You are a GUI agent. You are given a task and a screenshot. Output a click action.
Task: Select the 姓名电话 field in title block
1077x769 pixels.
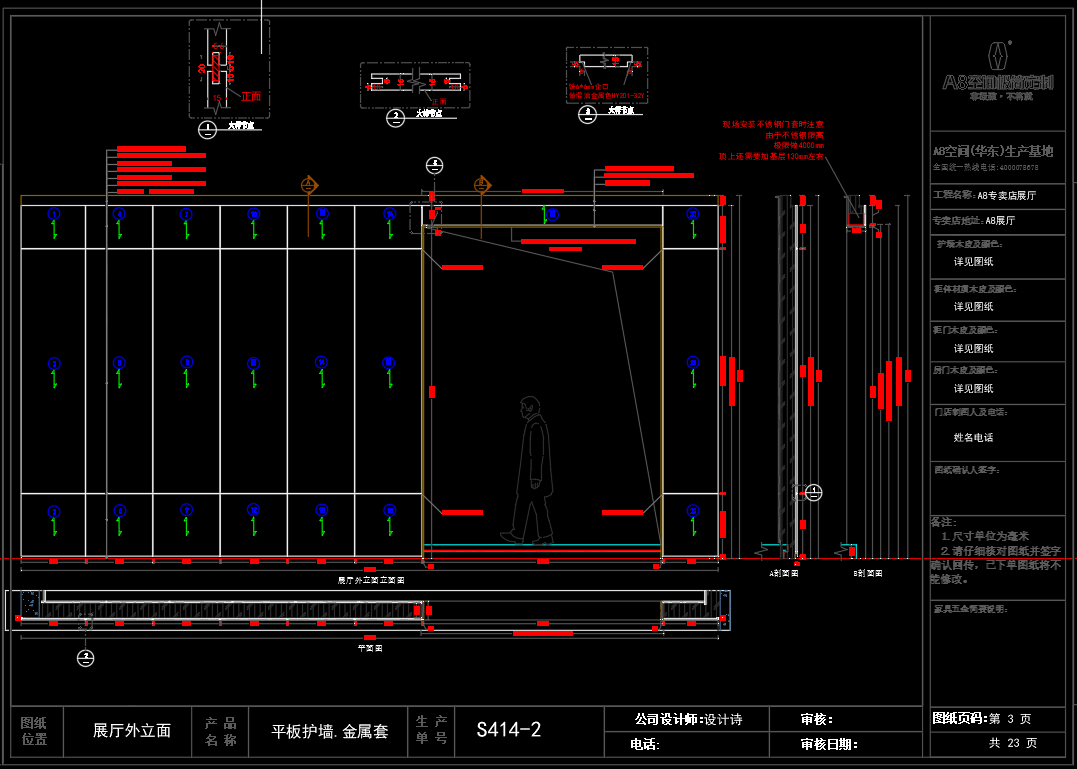tap(973, 437)
